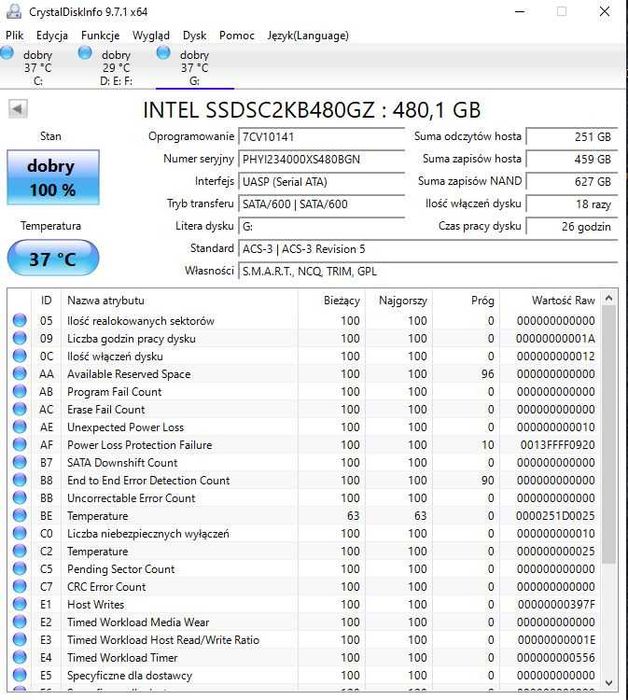
Task: Click the Próg column header
Action: (x=466, y=300)
